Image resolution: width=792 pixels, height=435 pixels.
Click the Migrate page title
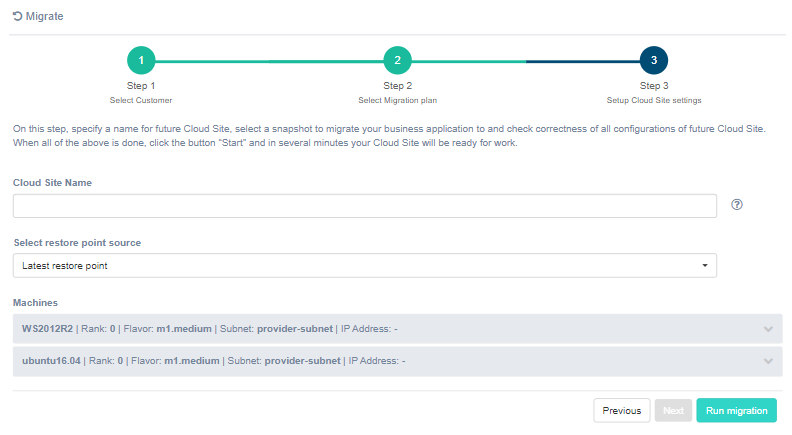[45, 17]
